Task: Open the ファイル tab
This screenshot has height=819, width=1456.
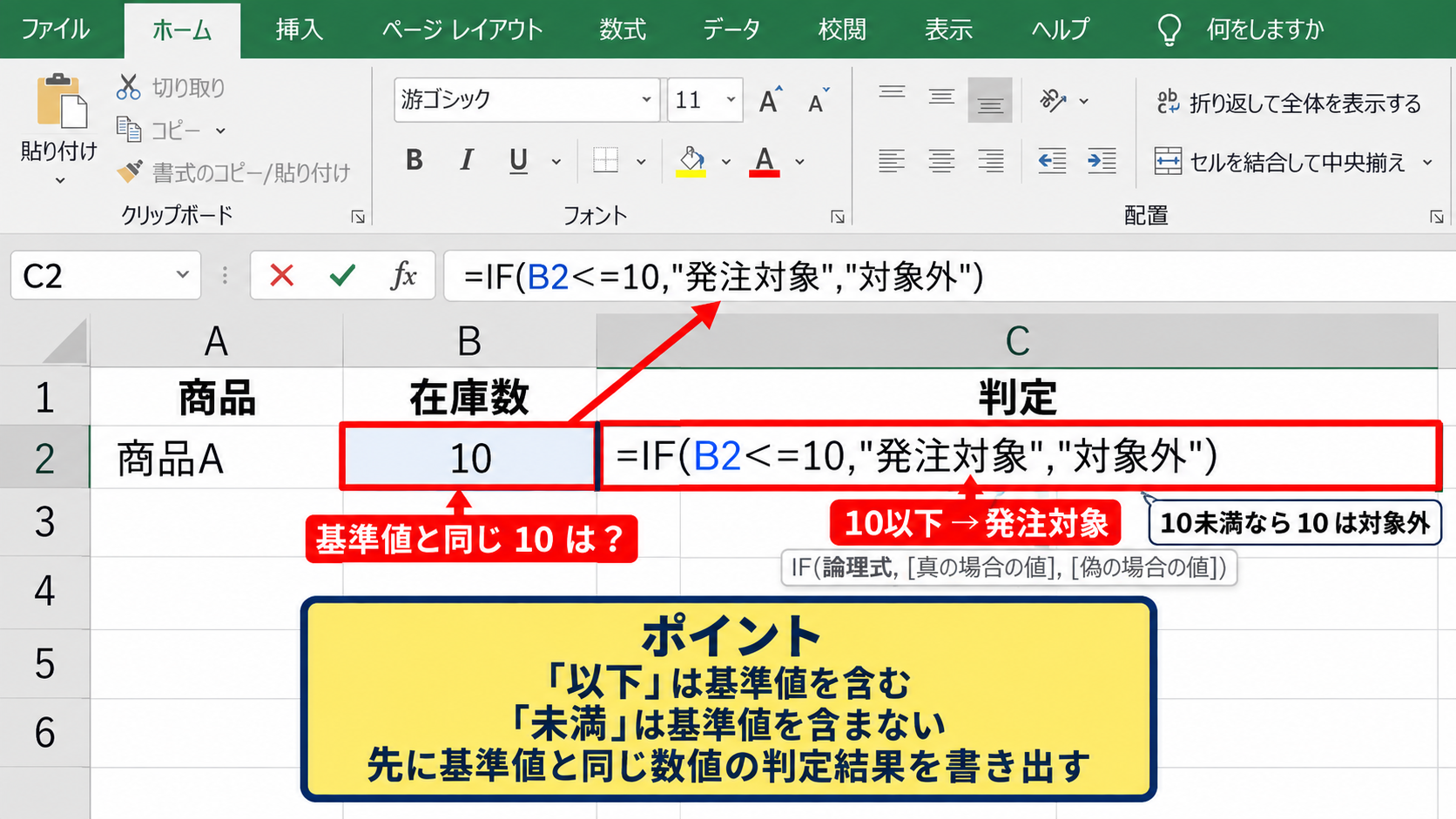Action: click(x=56, y=30)
